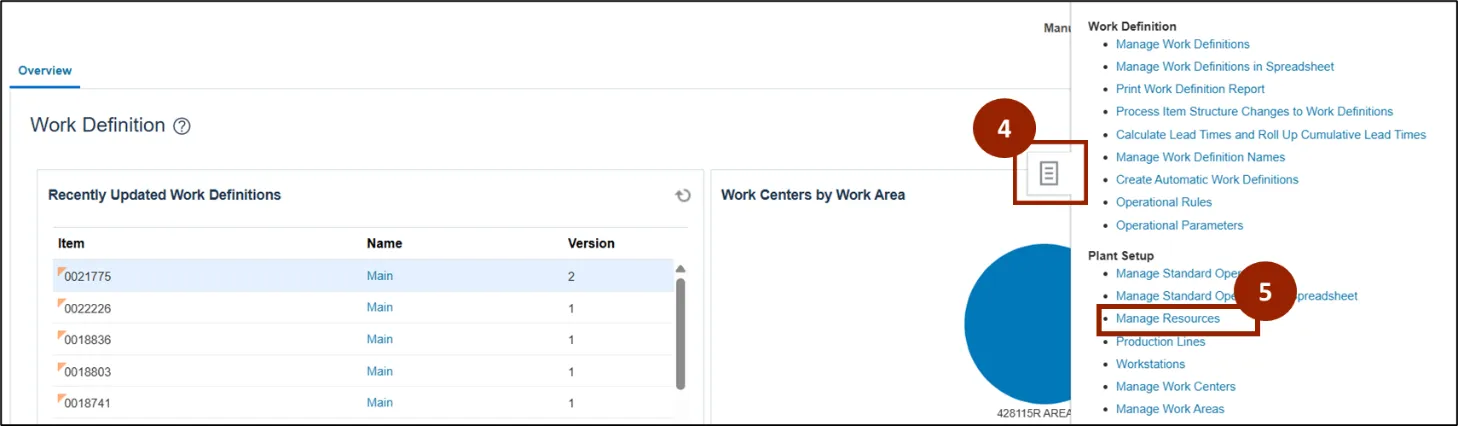This screenshot has width=1458, height=426.
Task: Open the Operational Parameters task
Action: tap(1179, 225)
